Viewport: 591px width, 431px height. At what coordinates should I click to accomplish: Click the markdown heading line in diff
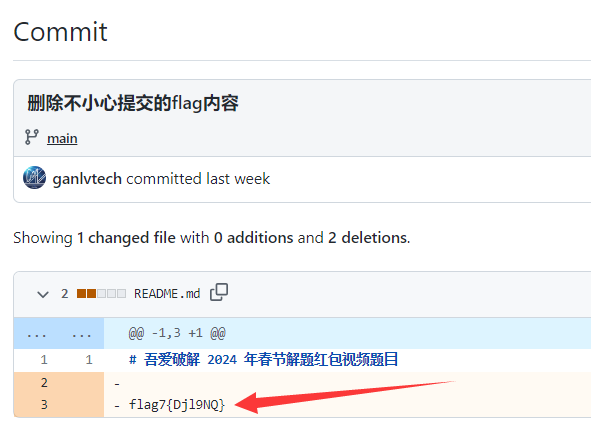[x=263, y=359]
